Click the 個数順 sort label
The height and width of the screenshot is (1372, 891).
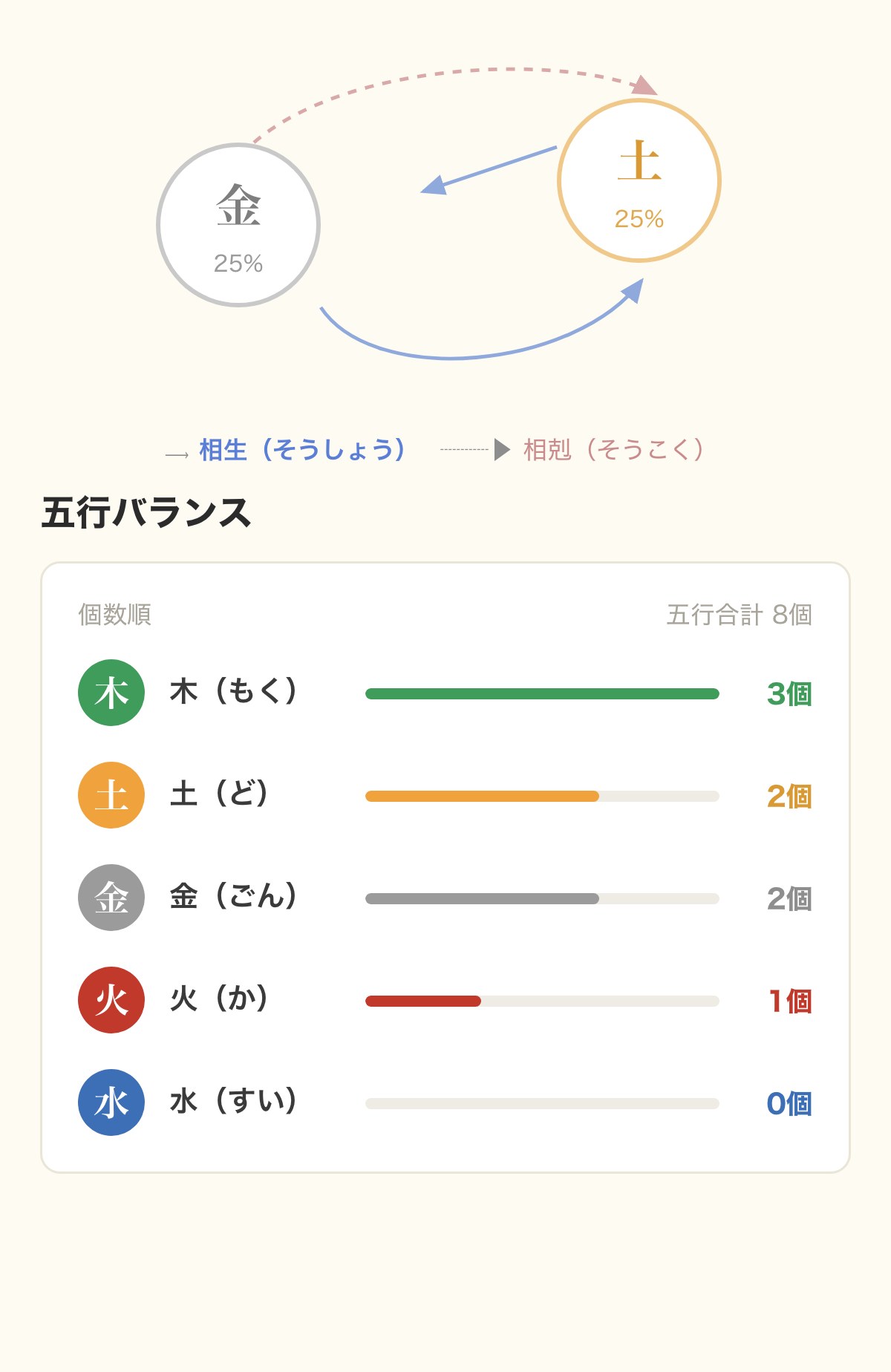[x=115, y=615]
